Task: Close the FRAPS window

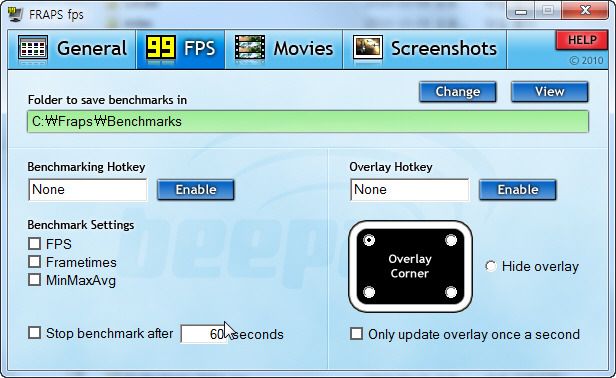Action: pyautogui.click(x=585, y=10)
